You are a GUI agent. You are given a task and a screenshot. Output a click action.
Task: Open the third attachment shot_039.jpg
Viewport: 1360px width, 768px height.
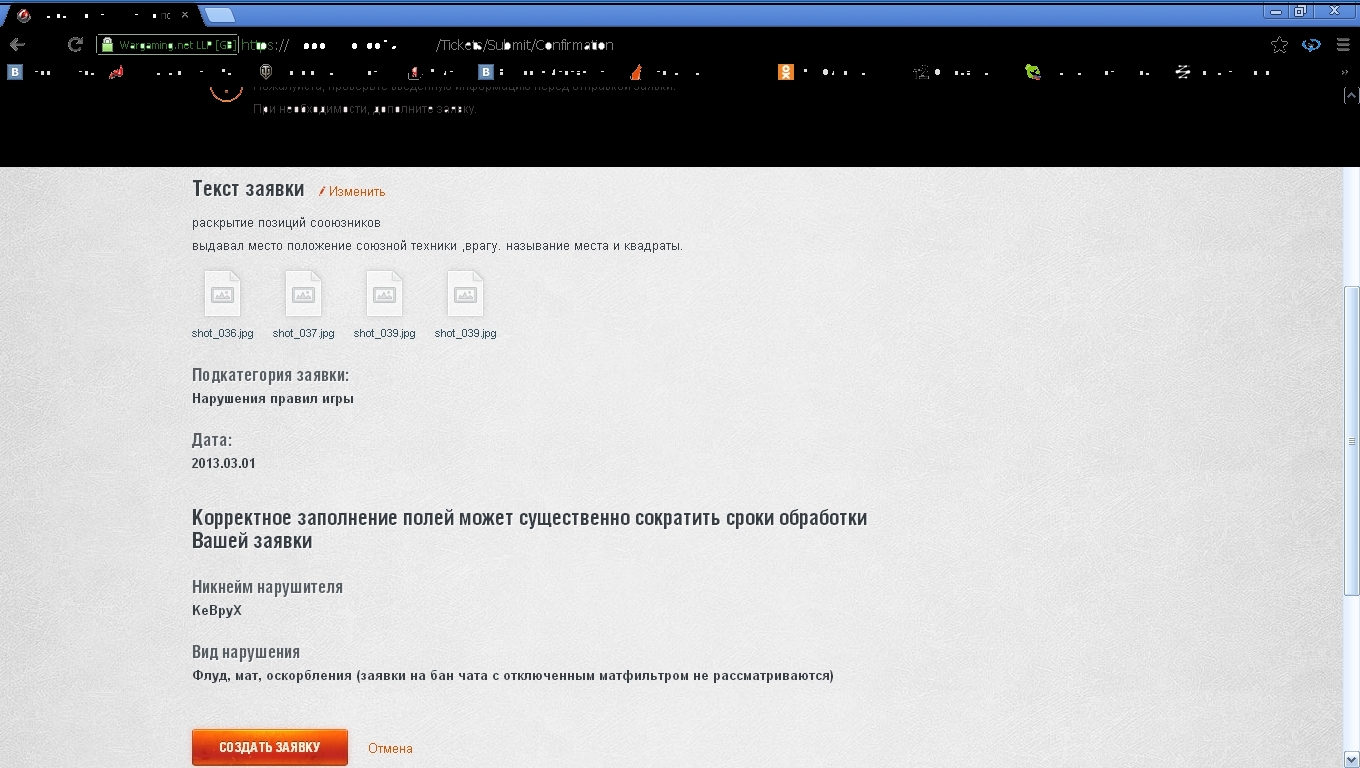384,305
